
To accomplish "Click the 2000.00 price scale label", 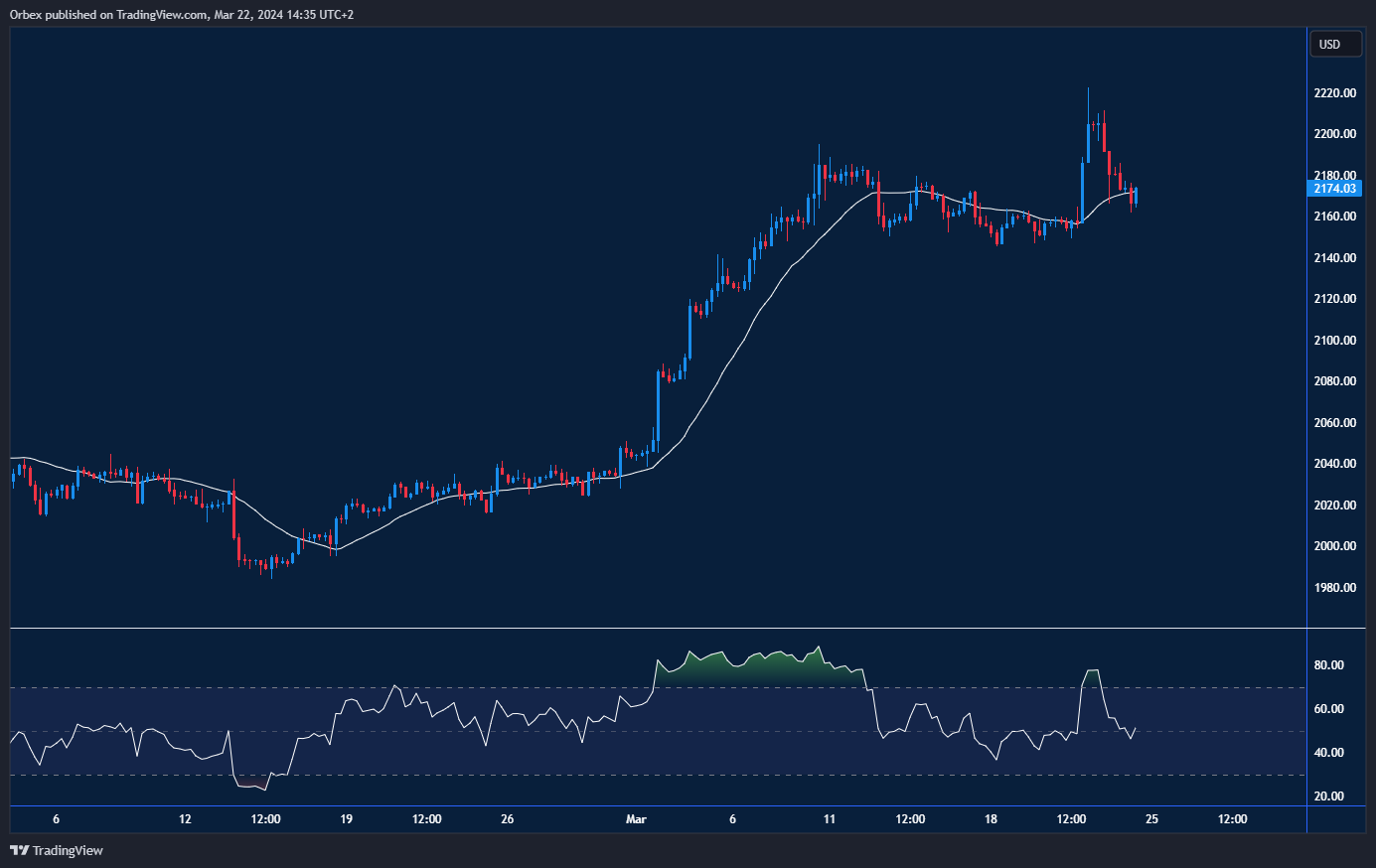I will tap(1335, 545).
